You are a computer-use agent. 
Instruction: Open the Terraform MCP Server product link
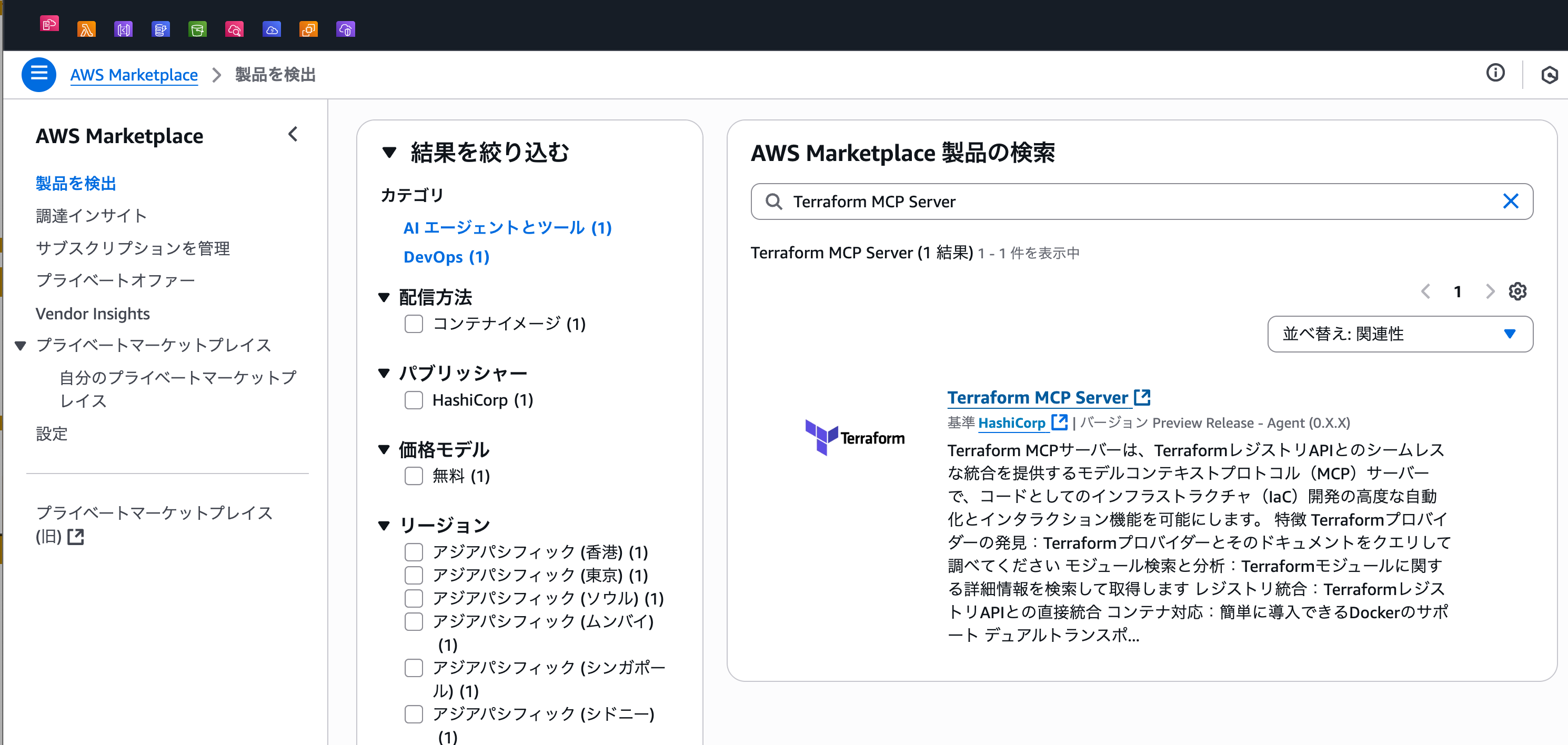pyautogui.click(x=1037, y=397)
